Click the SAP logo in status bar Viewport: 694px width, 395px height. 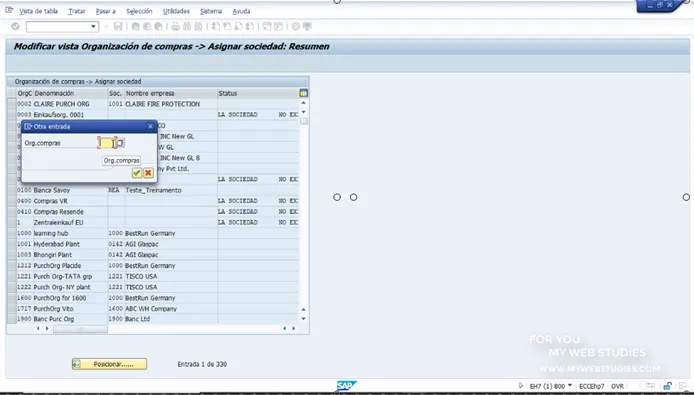pyautogui.click(x=346, y=386)
